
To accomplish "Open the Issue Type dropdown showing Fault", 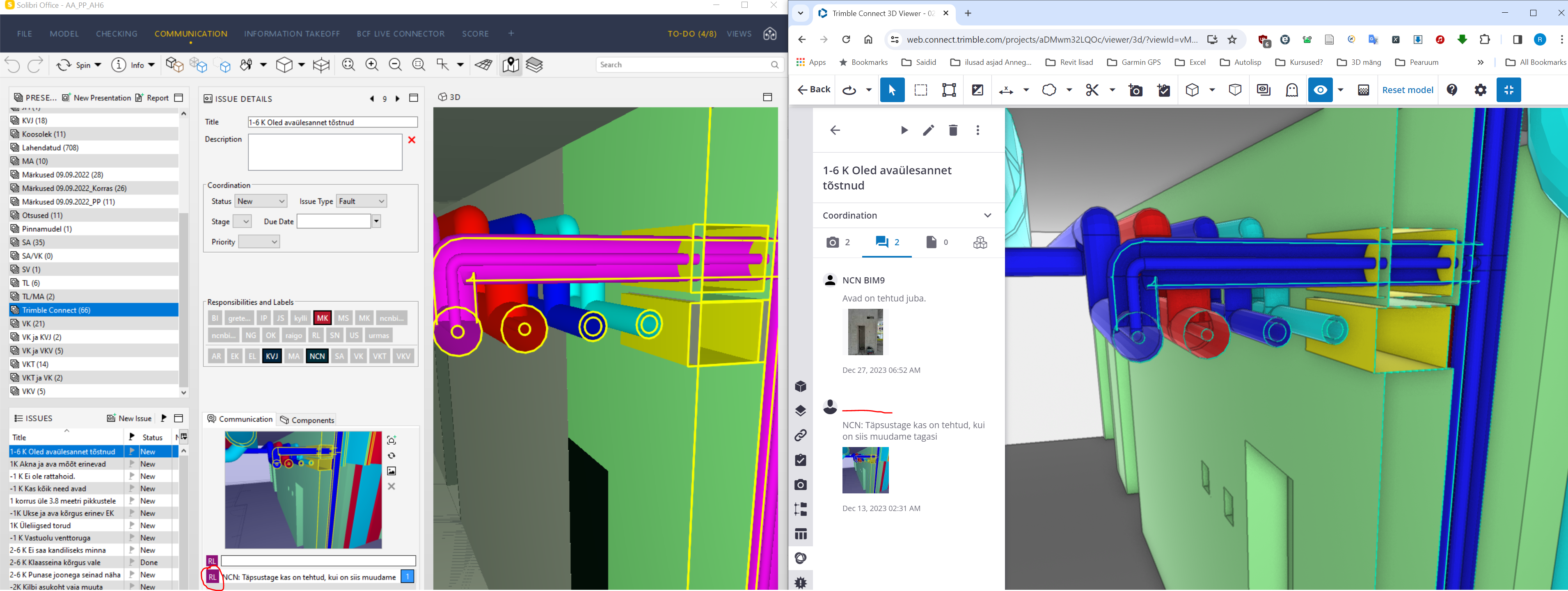I will point(362,201).
